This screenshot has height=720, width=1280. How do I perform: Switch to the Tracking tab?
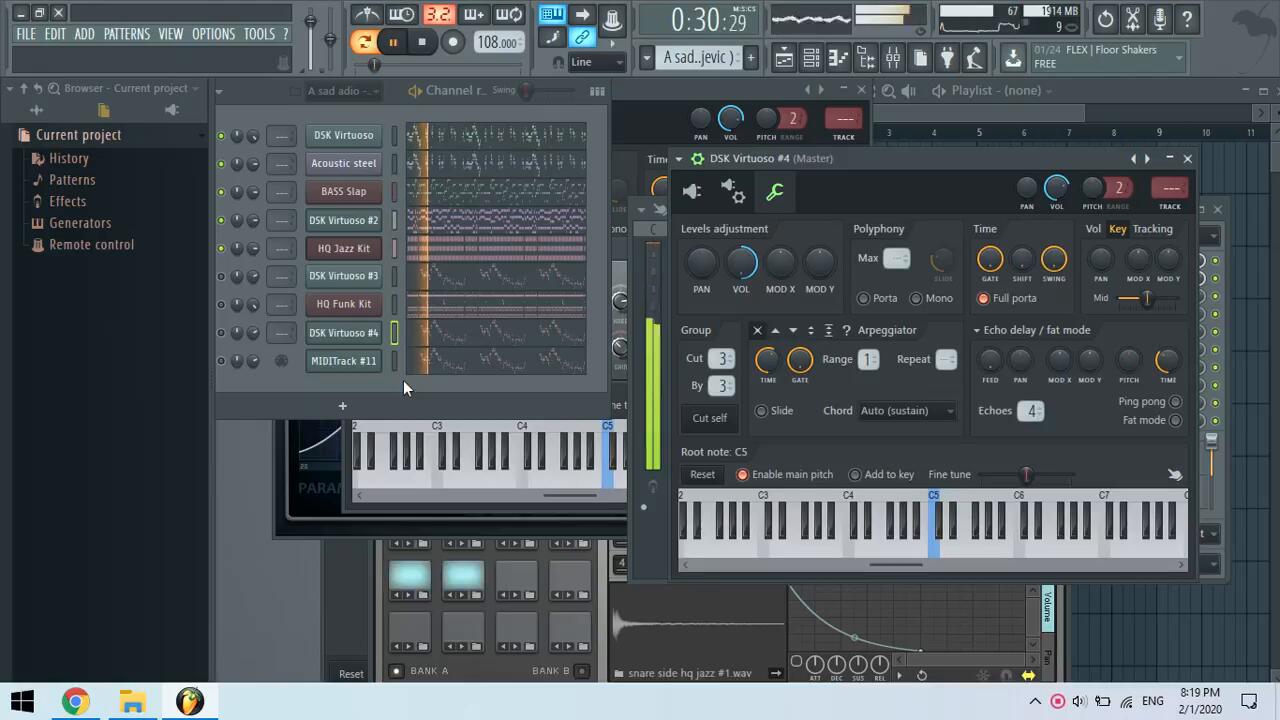click(1152, 229)
